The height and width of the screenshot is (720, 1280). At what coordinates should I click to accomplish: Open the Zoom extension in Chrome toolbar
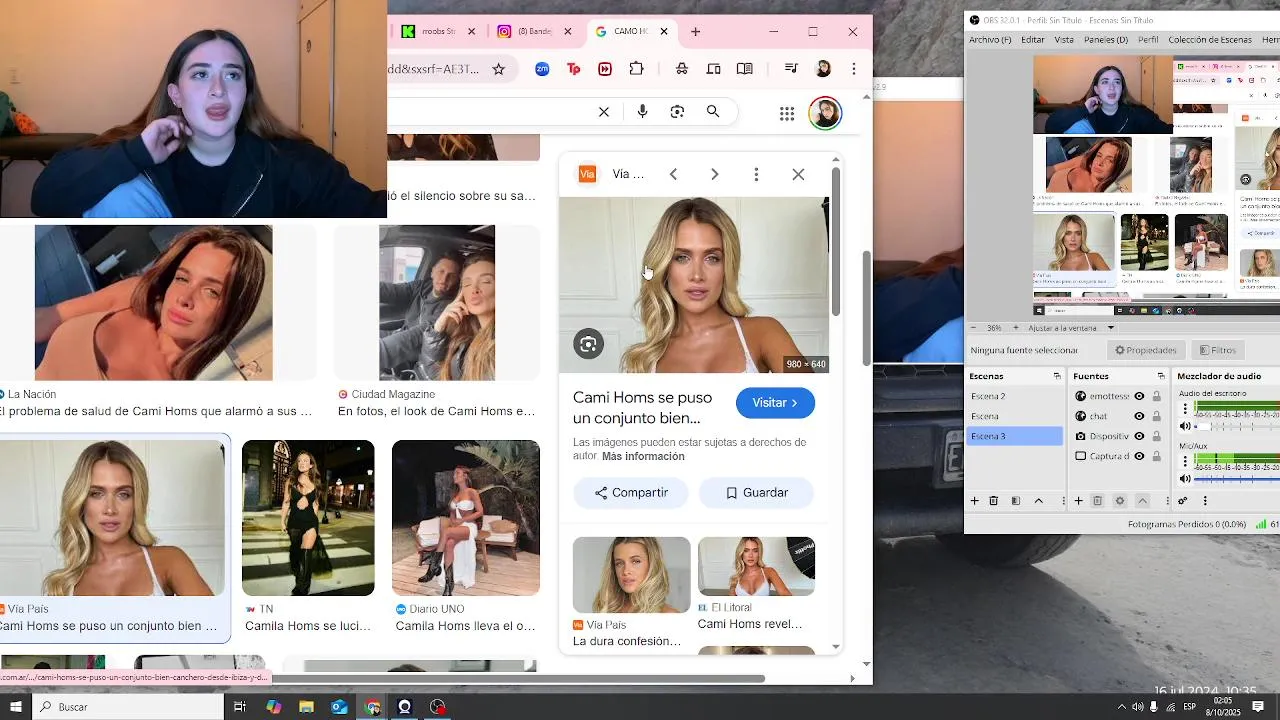pos(542,69)
